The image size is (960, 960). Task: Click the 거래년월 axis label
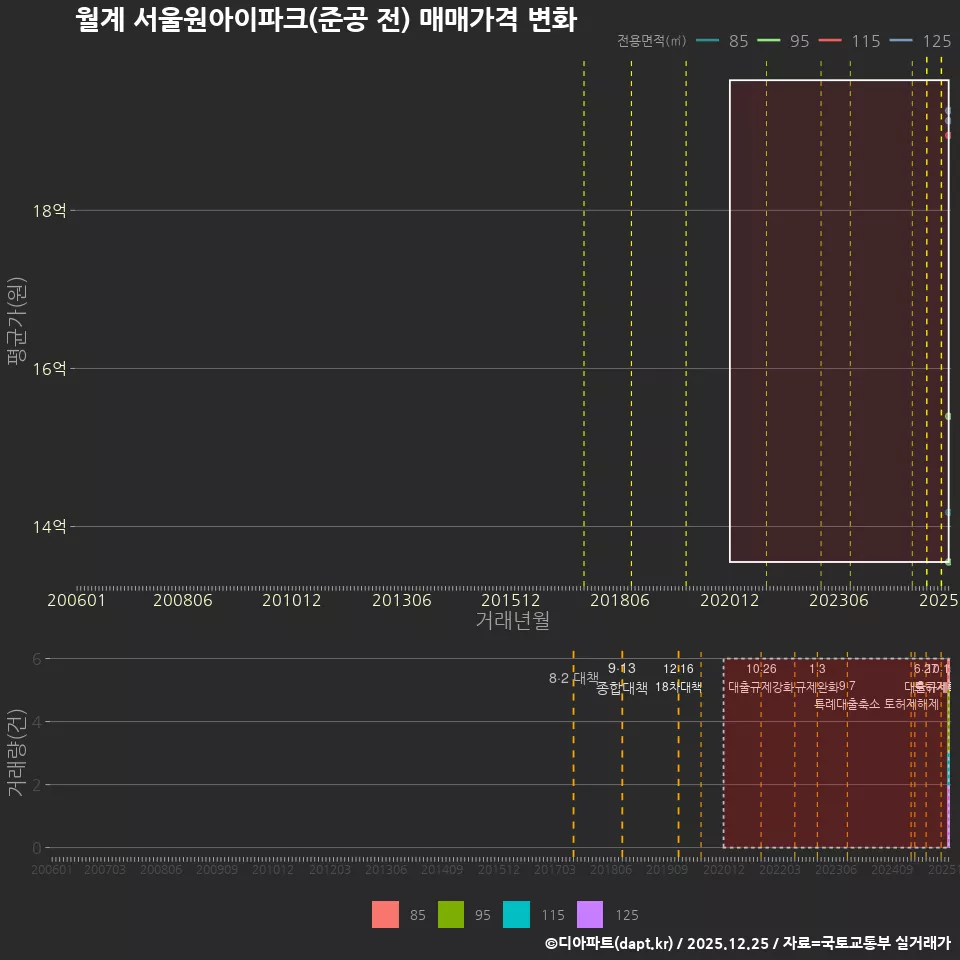tap(511, 621)
